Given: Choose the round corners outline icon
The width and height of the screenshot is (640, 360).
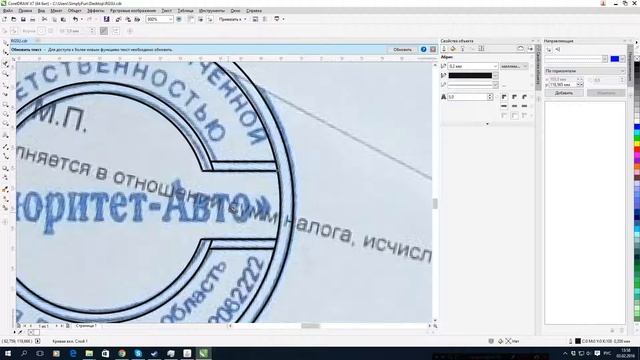Looking at the screenshot, I should pos(515,97).
